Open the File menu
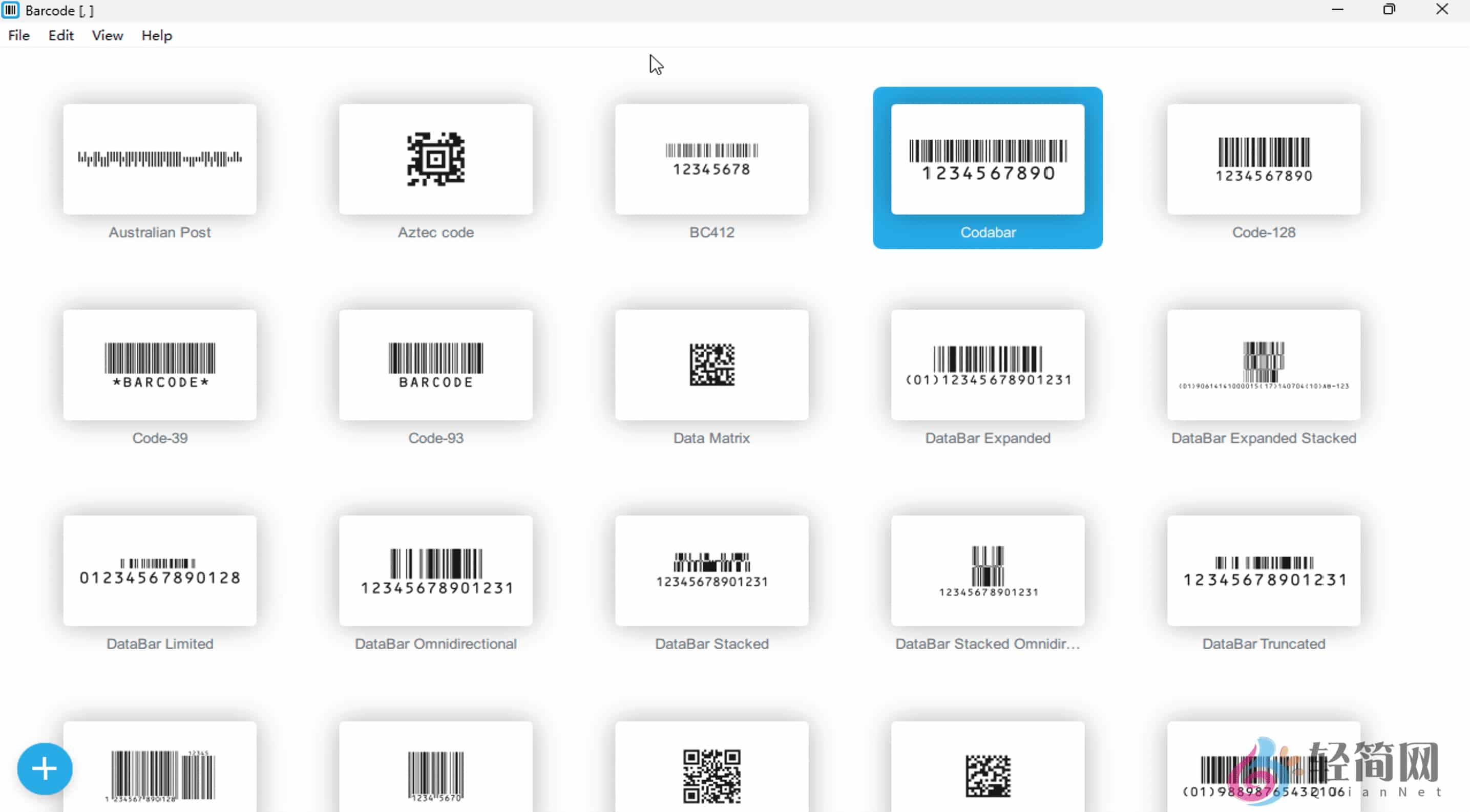This screenshot has height=812, width=1470. pos(18,35)
